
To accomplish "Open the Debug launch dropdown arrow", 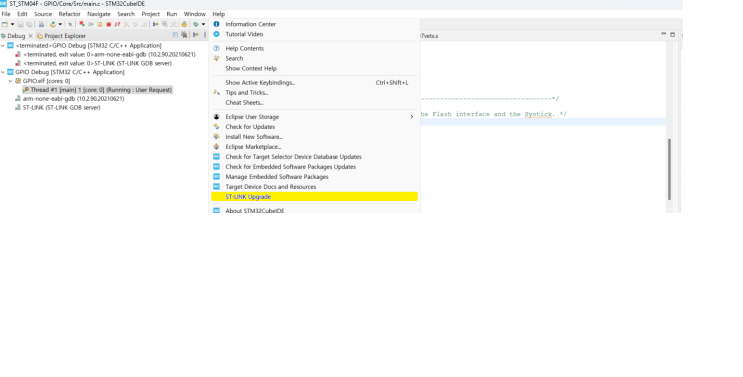I will coord(203,24).
